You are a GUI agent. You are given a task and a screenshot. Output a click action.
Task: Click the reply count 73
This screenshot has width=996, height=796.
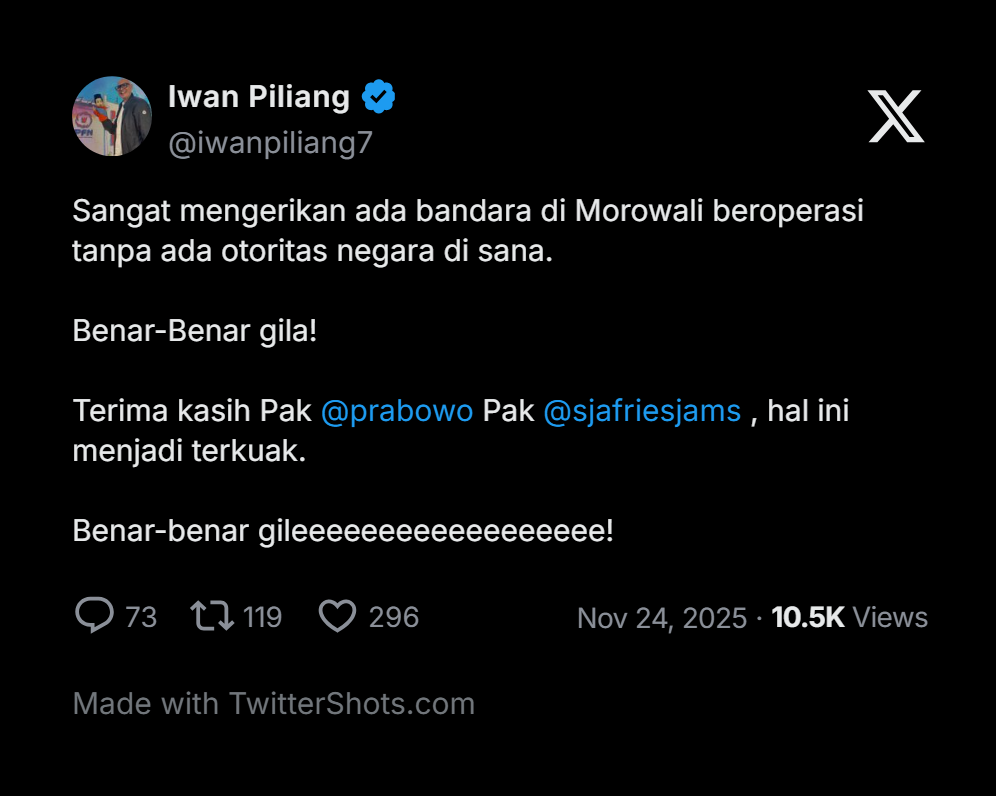tap(141, 617)
